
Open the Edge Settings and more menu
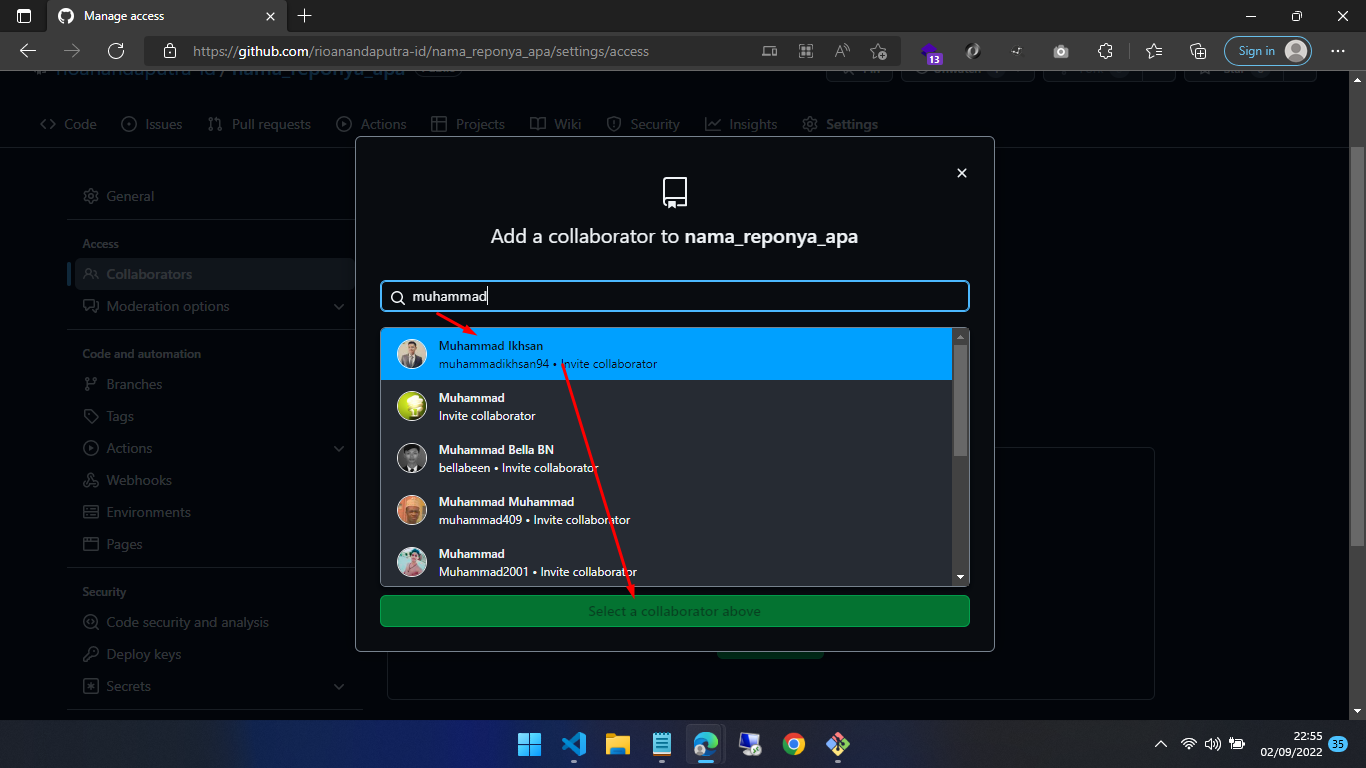pos(1338,51)
